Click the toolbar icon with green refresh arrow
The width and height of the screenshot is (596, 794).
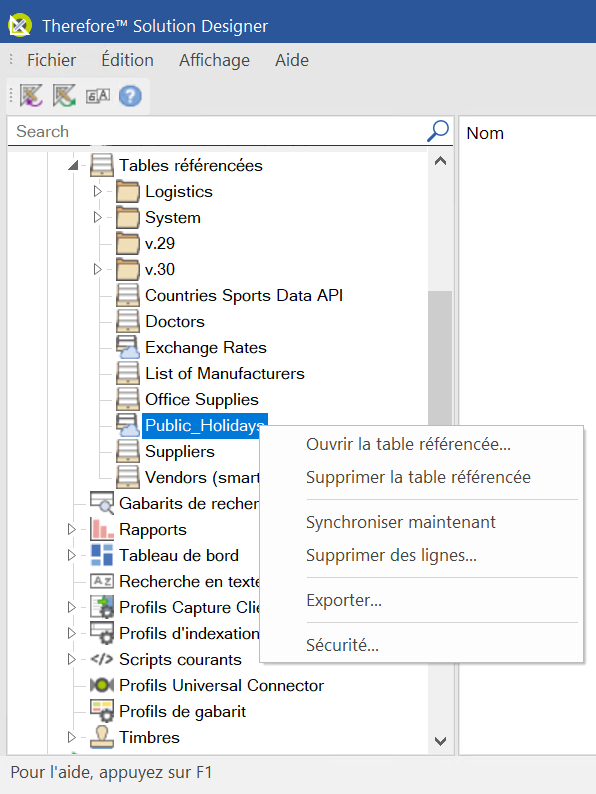[x=64, y=96]
